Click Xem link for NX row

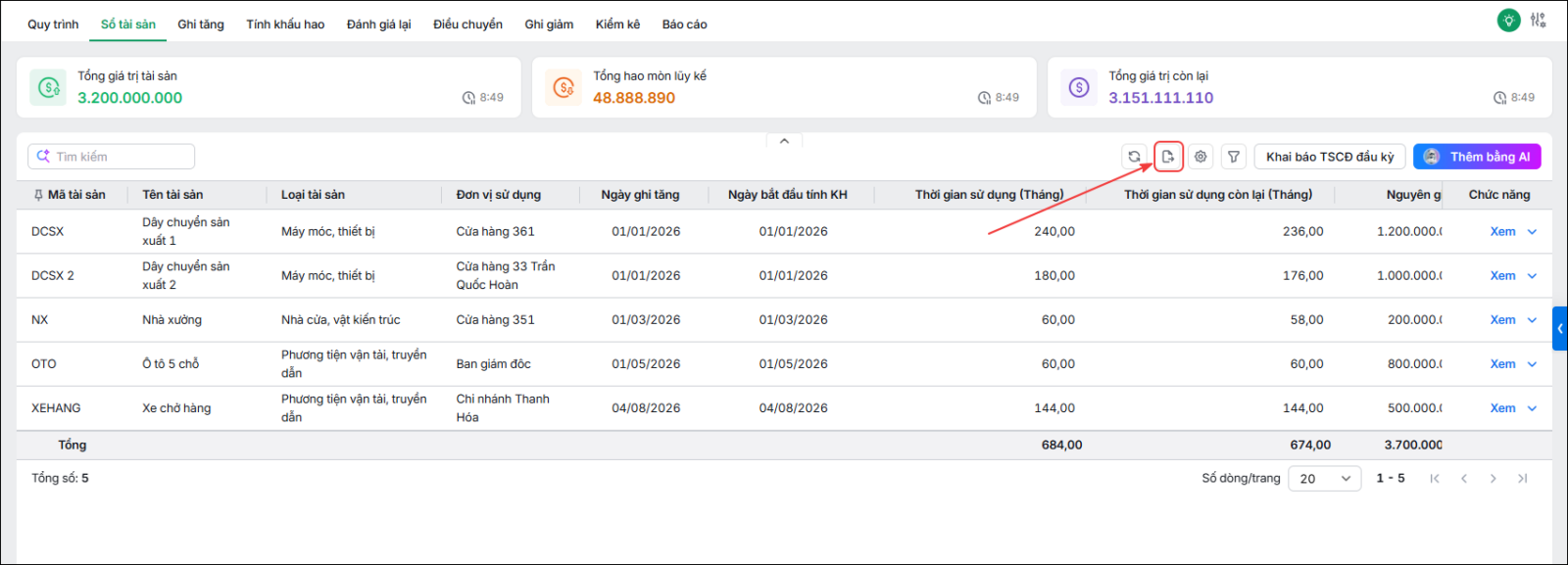pyautogui.click(x=1502, y=320)
